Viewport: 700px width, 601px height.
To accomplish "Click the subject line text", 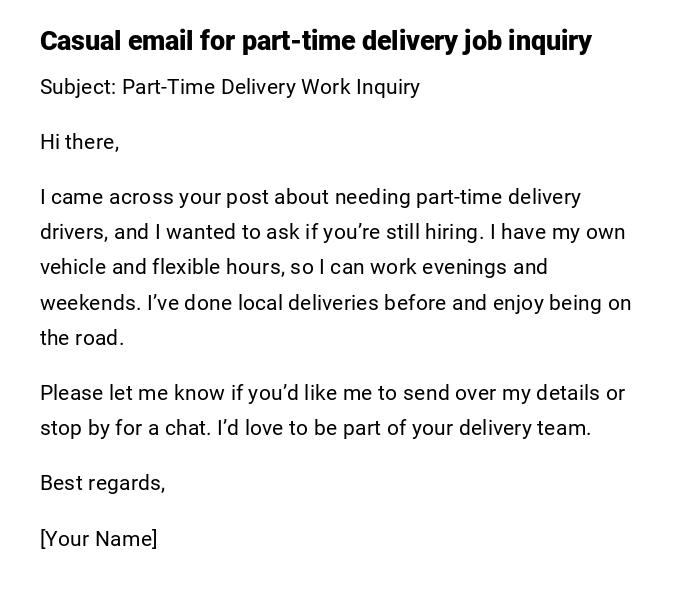I will point(230,87).
